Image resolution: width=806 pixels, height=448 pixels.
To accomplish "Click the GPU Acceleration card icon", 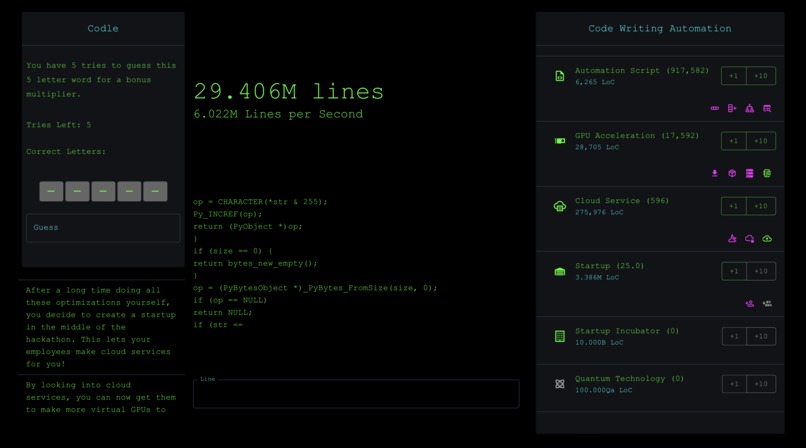I will (x=560, y=141).
